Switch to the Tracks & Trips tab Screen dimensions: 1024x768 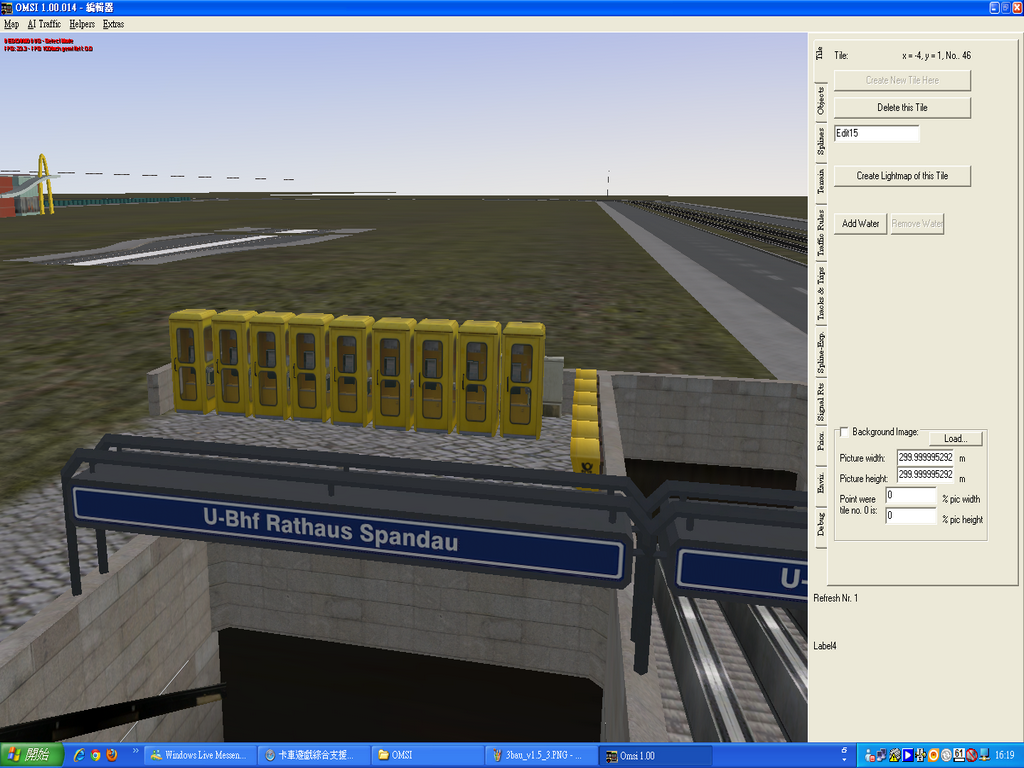pos(820,294)
